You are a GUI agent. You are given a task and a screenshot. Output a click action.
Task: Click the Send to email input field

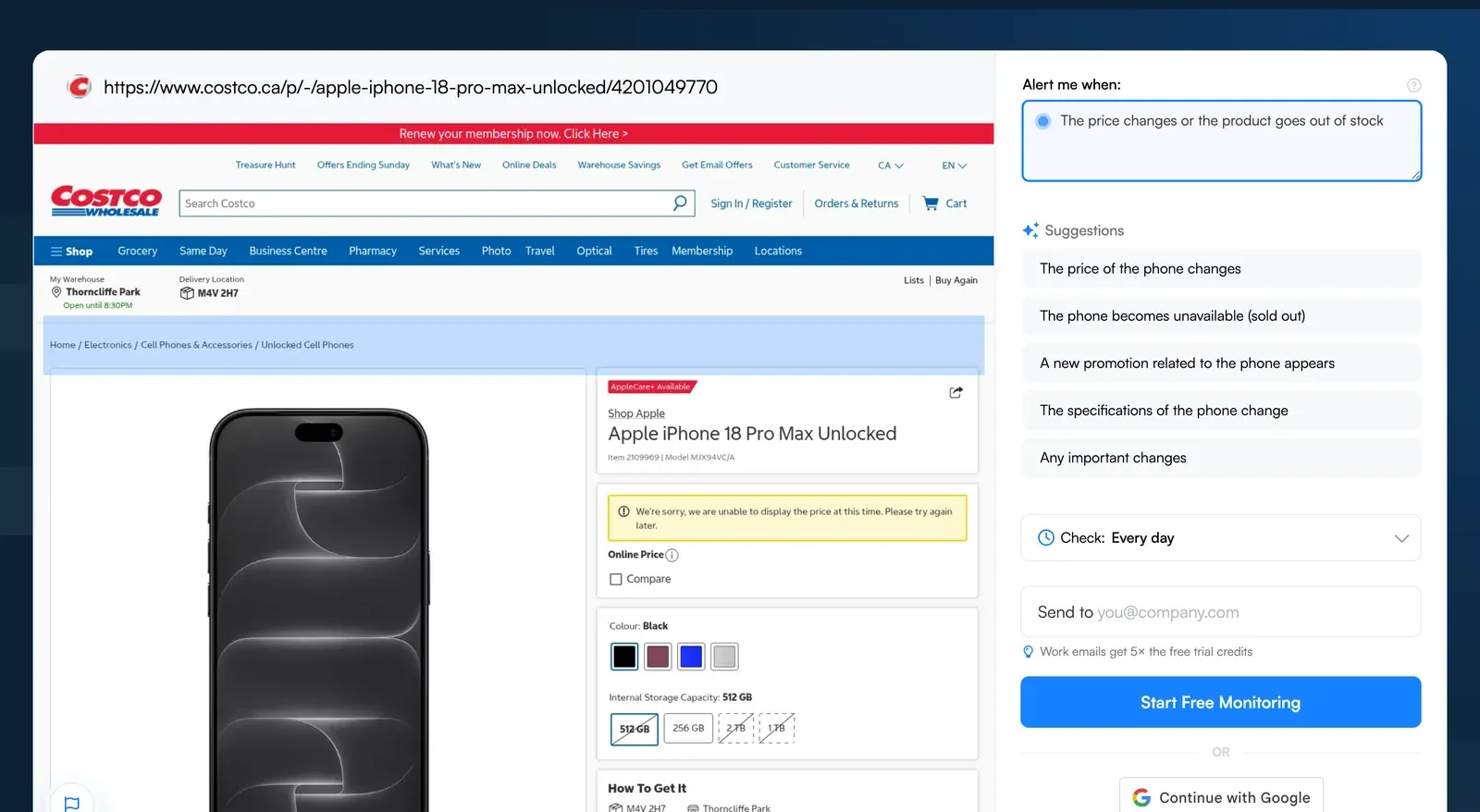click(x=1220, y=611)
